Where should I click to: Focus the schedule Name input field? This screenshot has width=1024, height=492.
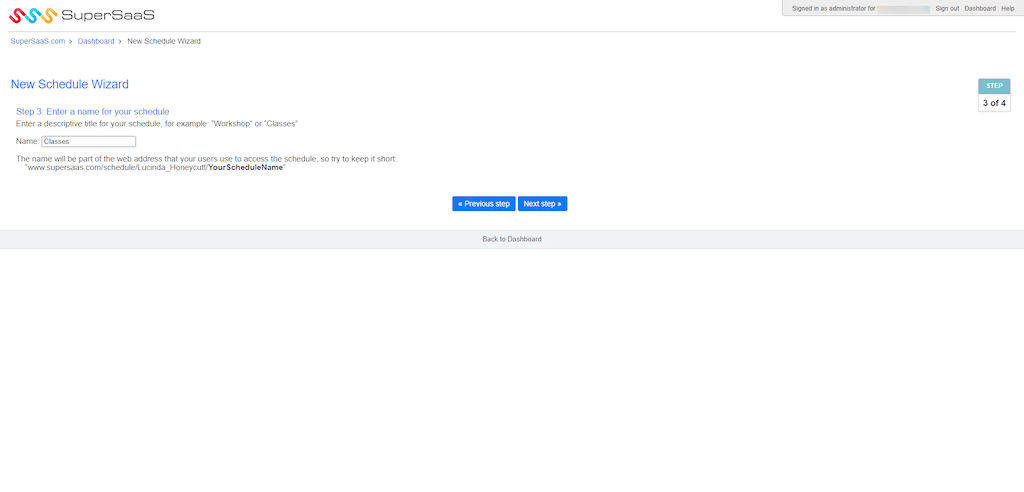click(88, 142)
